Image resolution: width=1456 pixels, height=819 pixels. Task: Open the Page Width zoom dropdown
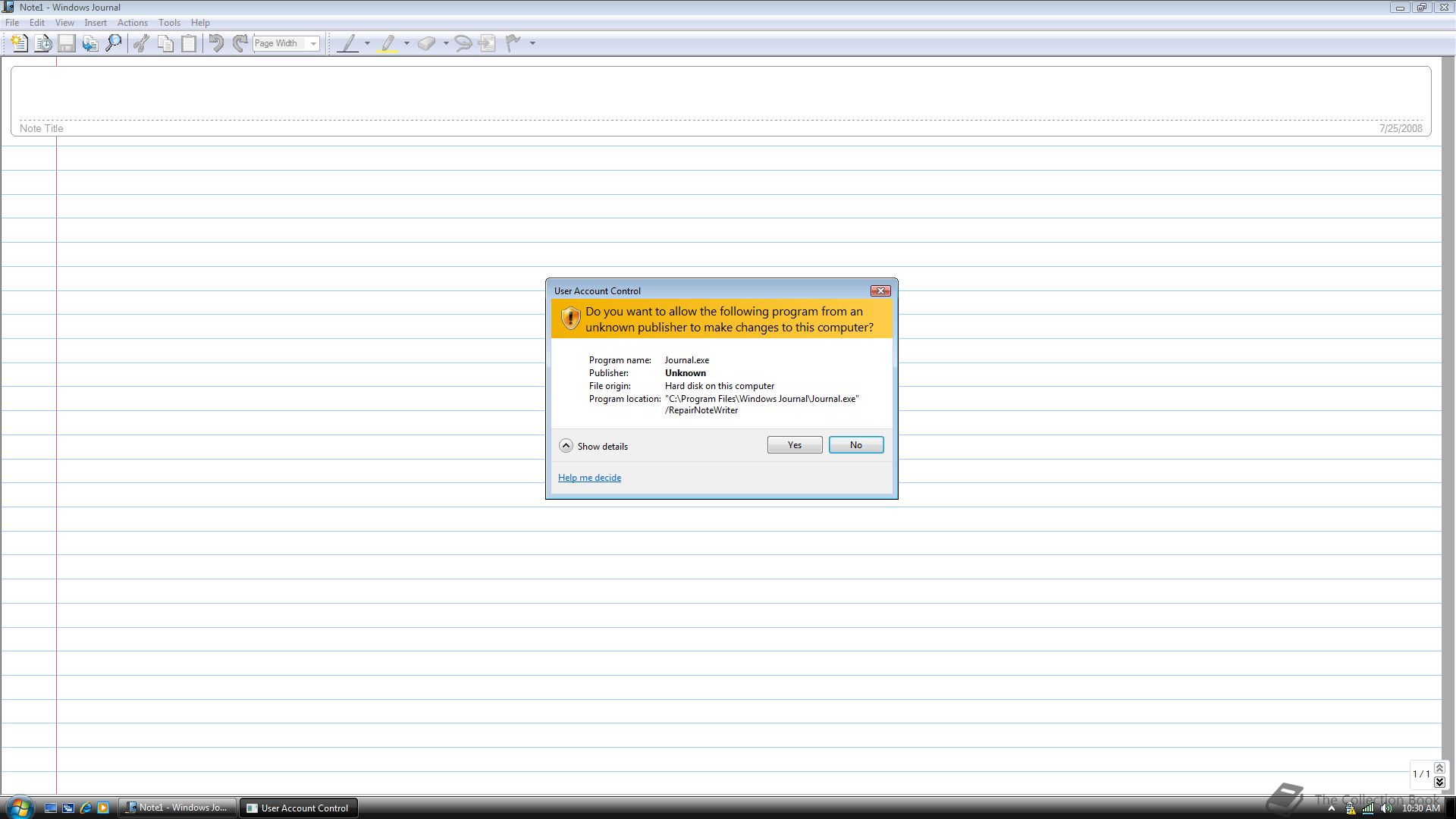(x=313, y=43)
